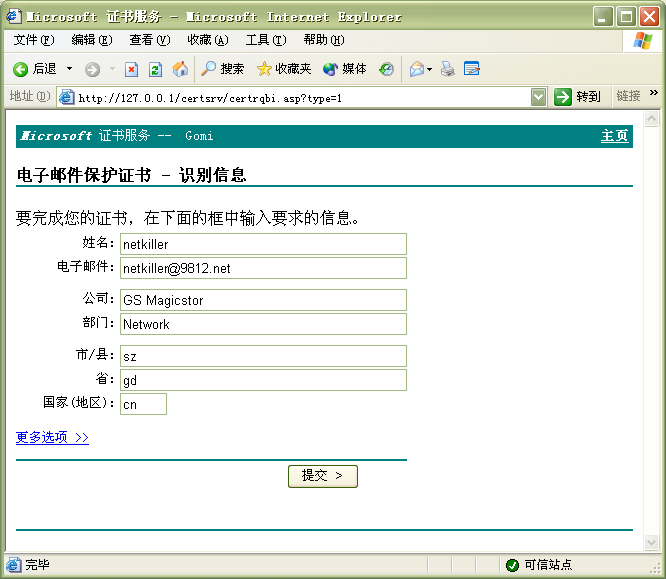Click the 部门 field containing Network

pos(263,324)
